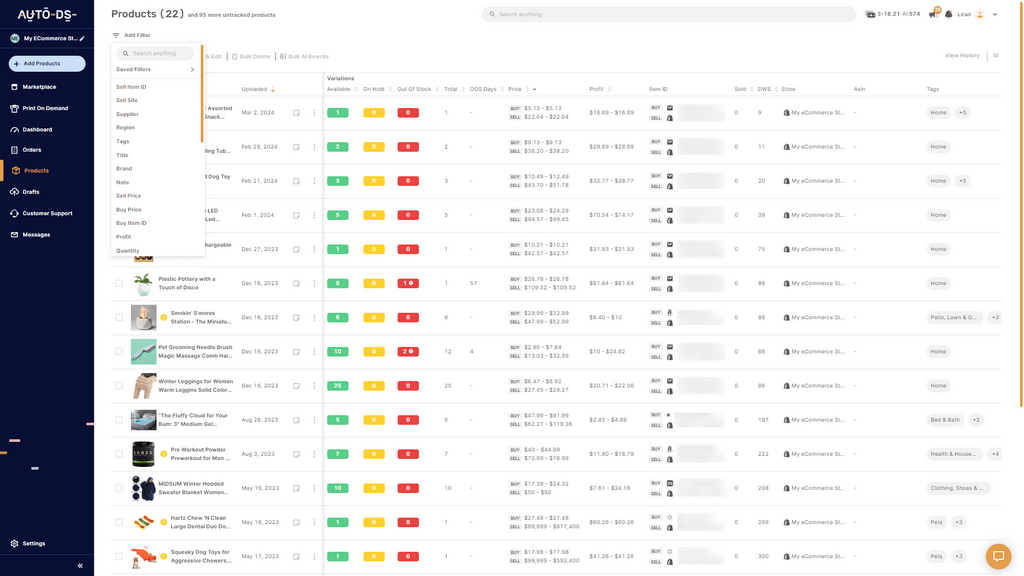This screenshot has width=1024, height=576.
Task: Select the Plastic Pottery product checkbox
Action: click(x=119, y=284)
